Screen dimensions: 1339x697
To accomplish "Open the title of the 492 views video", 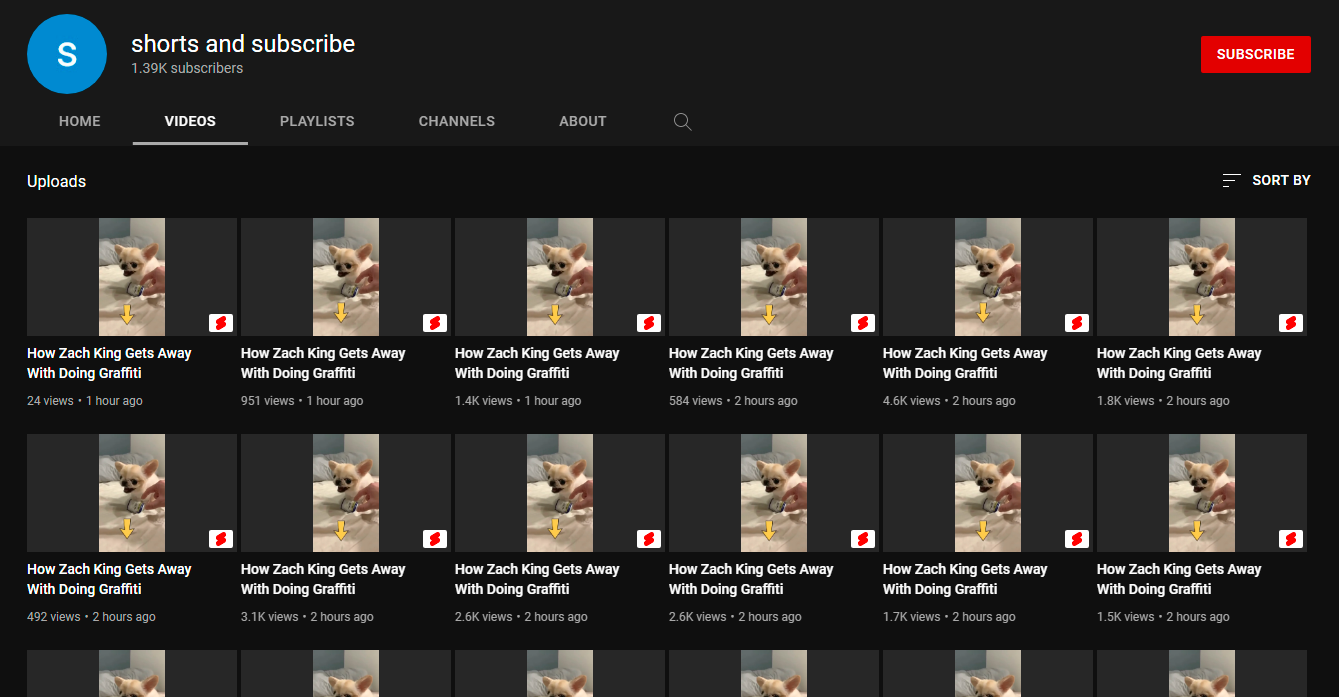I will pyautogui.click(x=109, y=579).
